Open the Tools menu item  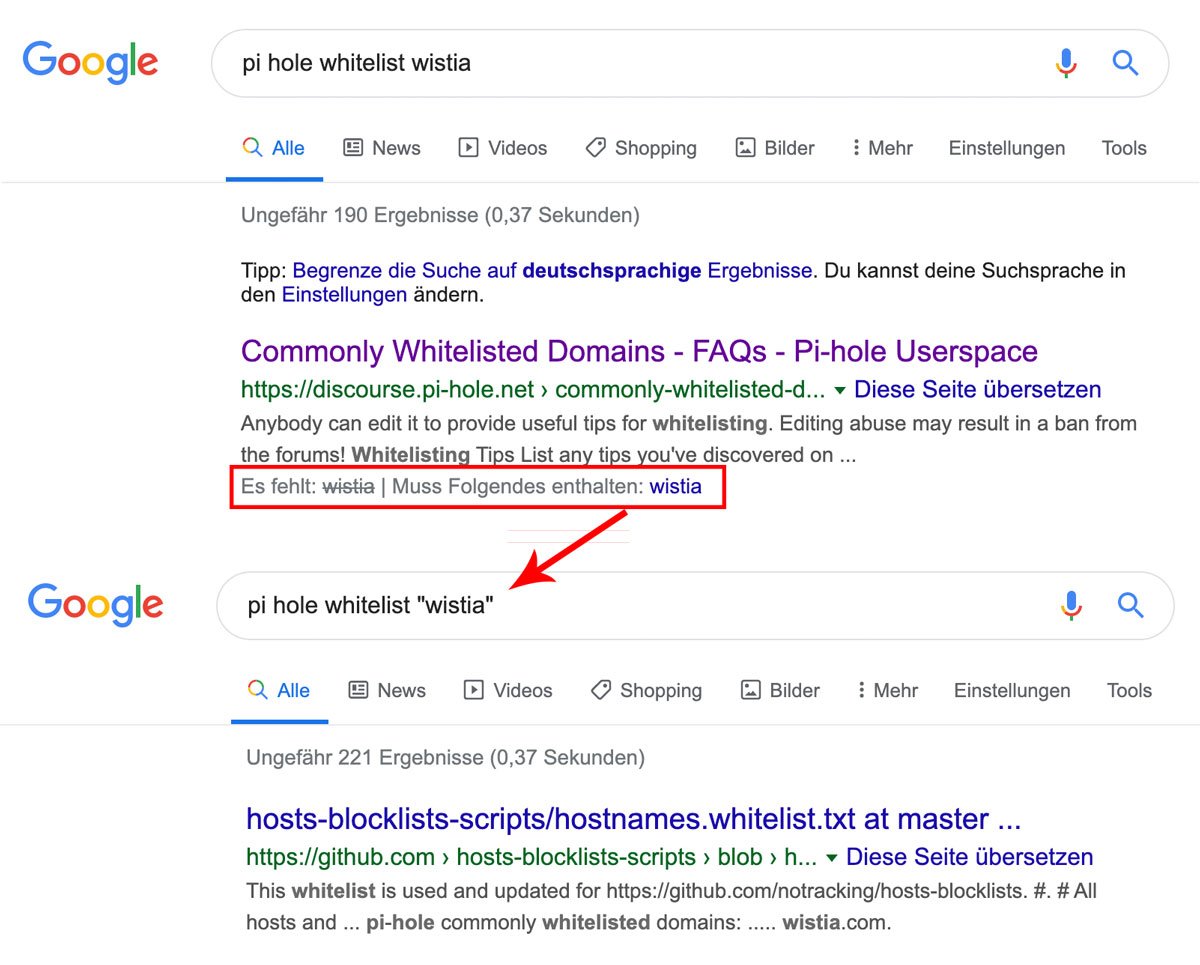tap(1123, 147)
